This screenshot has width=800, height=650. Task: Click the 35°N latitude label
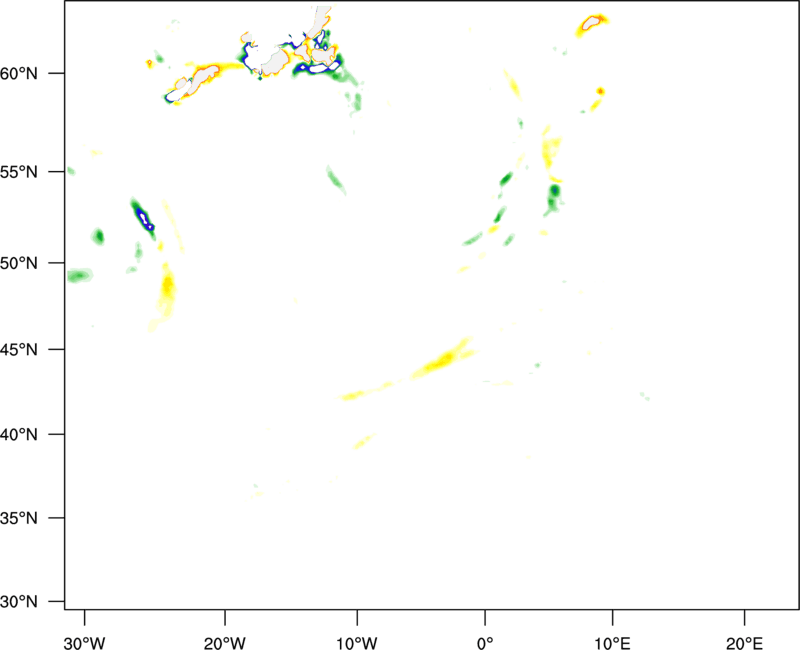coord(19,518)
